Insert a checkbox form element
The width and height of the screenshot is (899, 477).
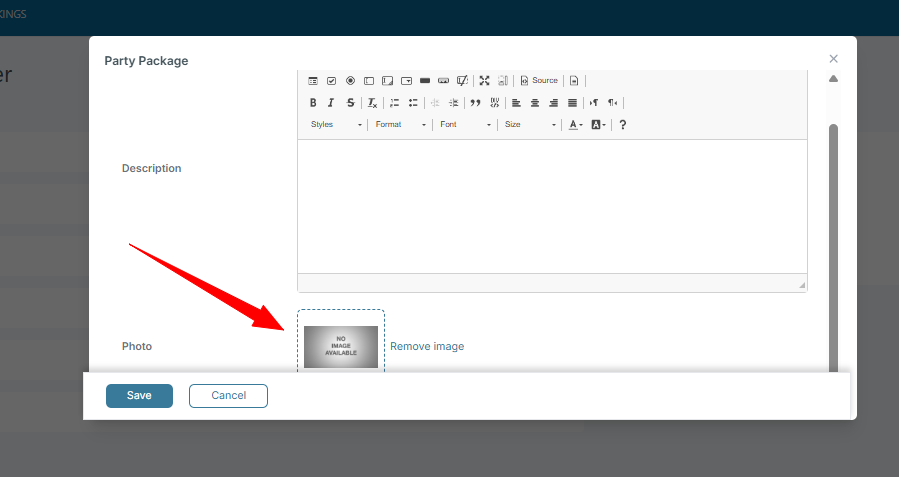coord(331,81)
